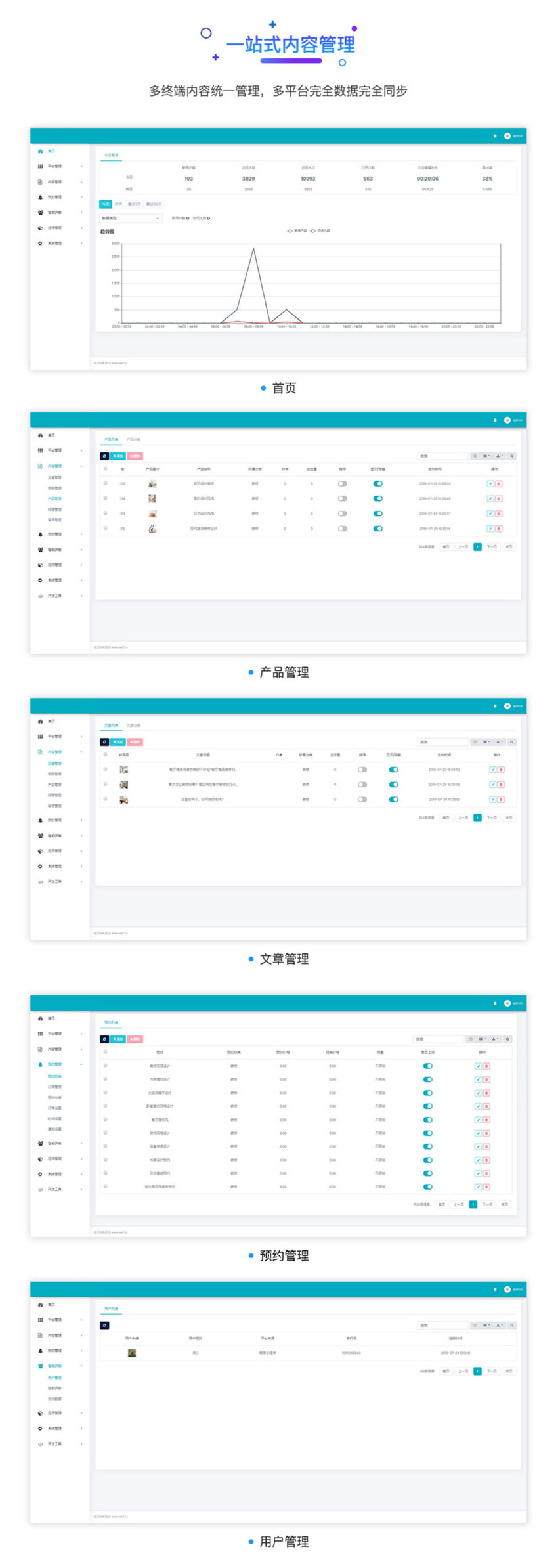Click 末页 pagination button in 用户管理 panel
The height and width of the screenshot is (1568, 558).
[509, 1371]
